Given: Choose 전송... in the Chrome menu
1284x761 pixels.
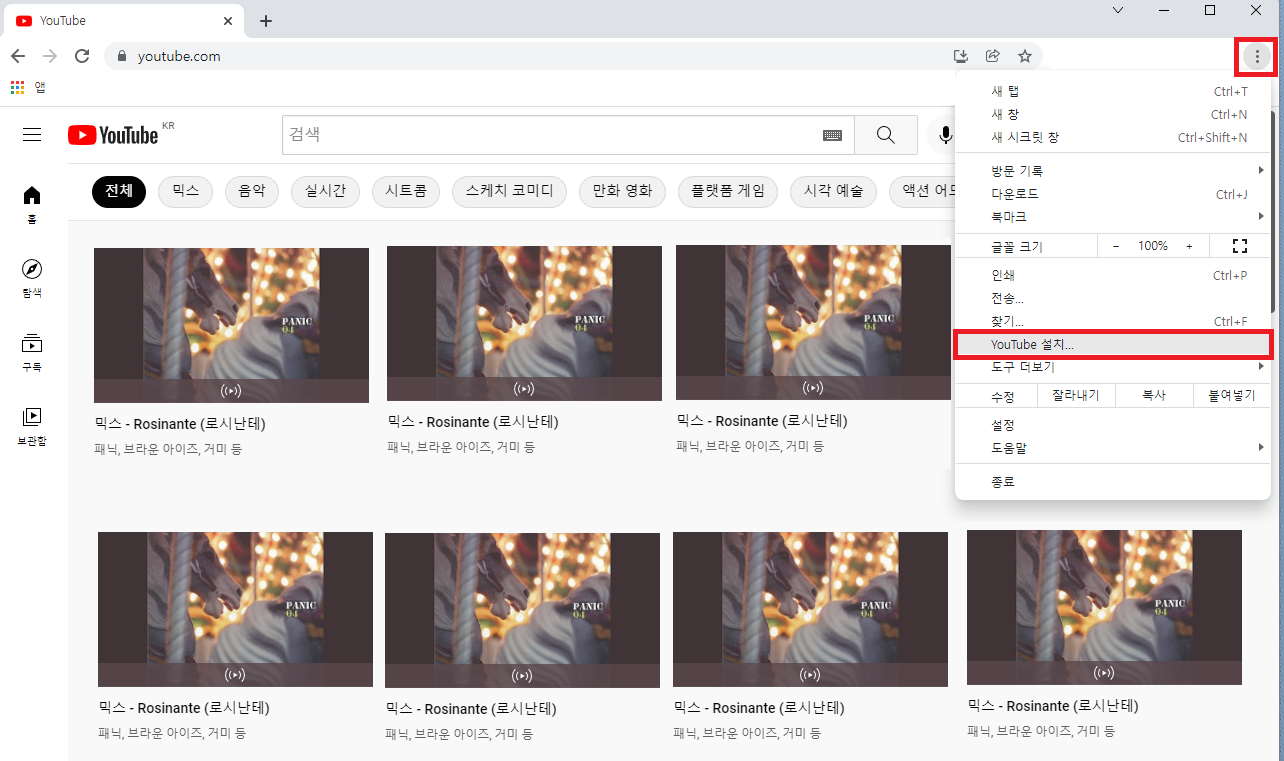Looking at the screenshot, I should pos(1112,298).
